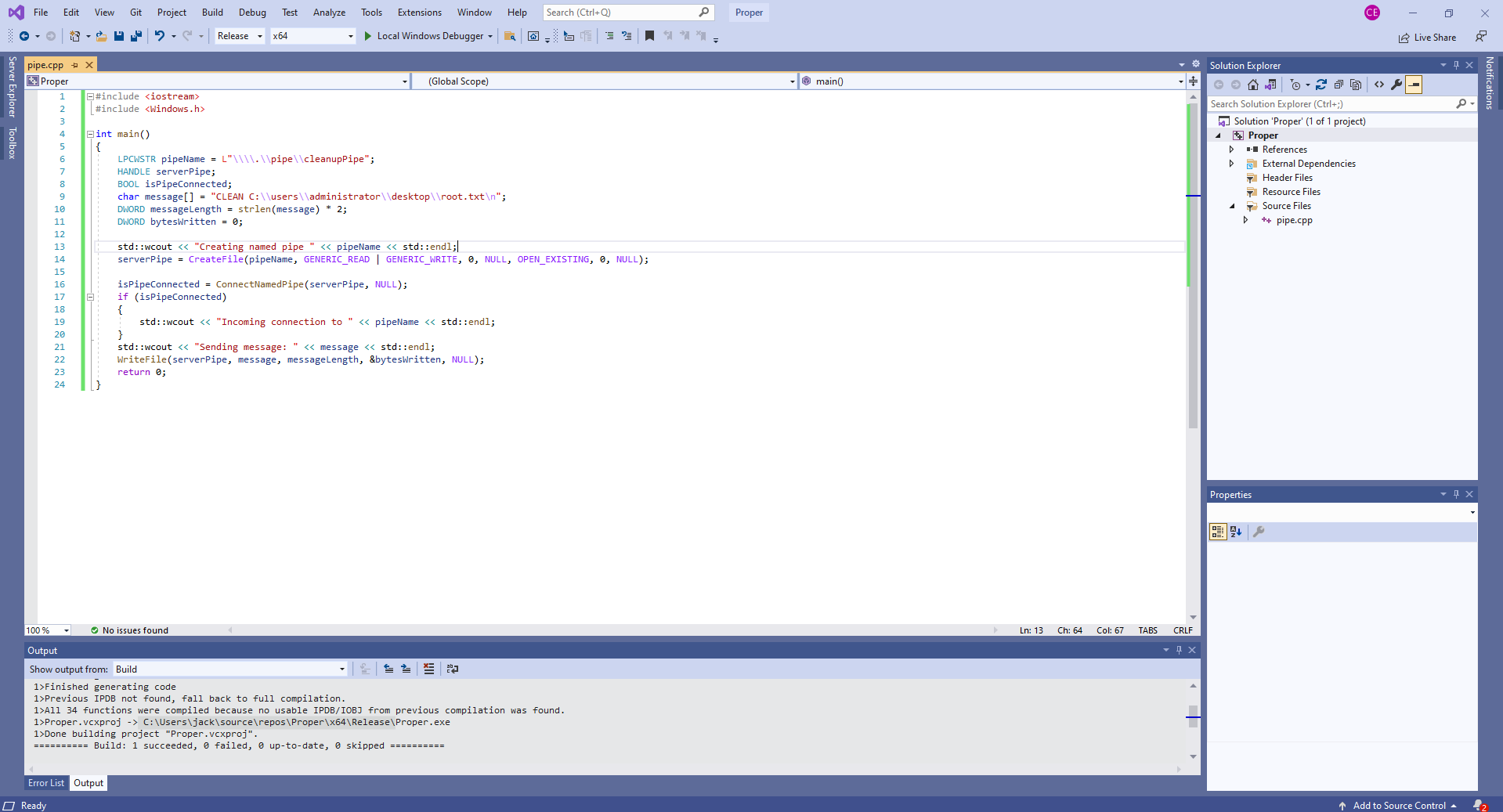This screenshot has width=1503, height=812.
Task: Toggle Preview Selected Items button
Action: point(1414,85)
